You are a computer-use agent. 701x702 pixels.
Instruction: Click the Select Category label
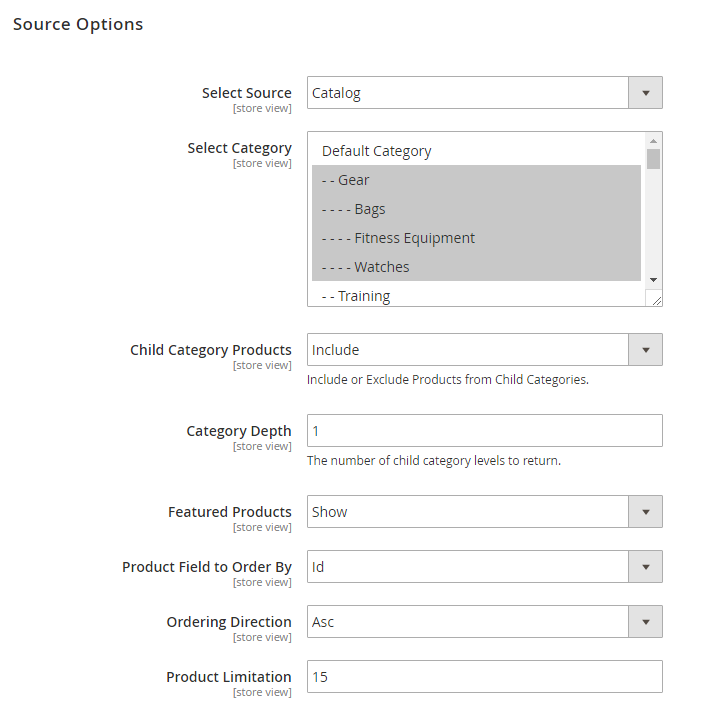(x=239, y=148)
